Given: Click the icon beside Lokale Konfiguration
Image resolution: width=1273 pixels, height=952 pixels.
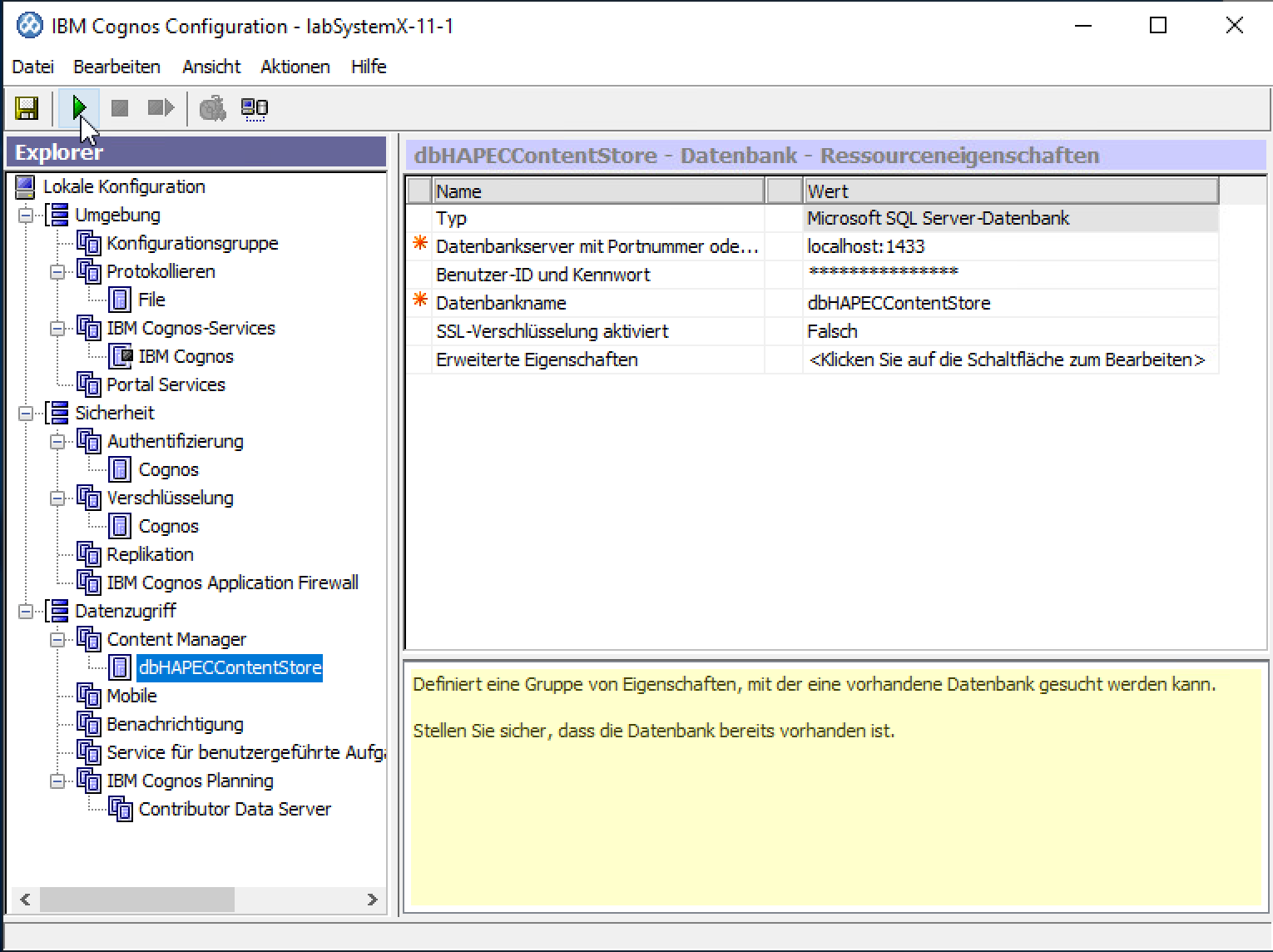Looking at the screenshot, I should tap(25, 187).
